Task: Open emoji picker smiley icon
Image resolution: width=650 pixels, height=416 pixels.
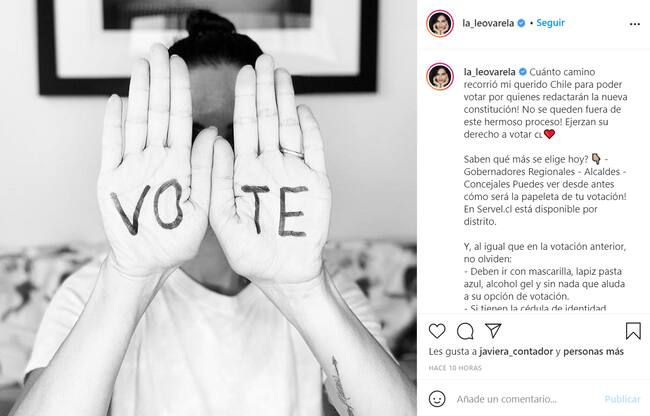Action: (437, 399)
